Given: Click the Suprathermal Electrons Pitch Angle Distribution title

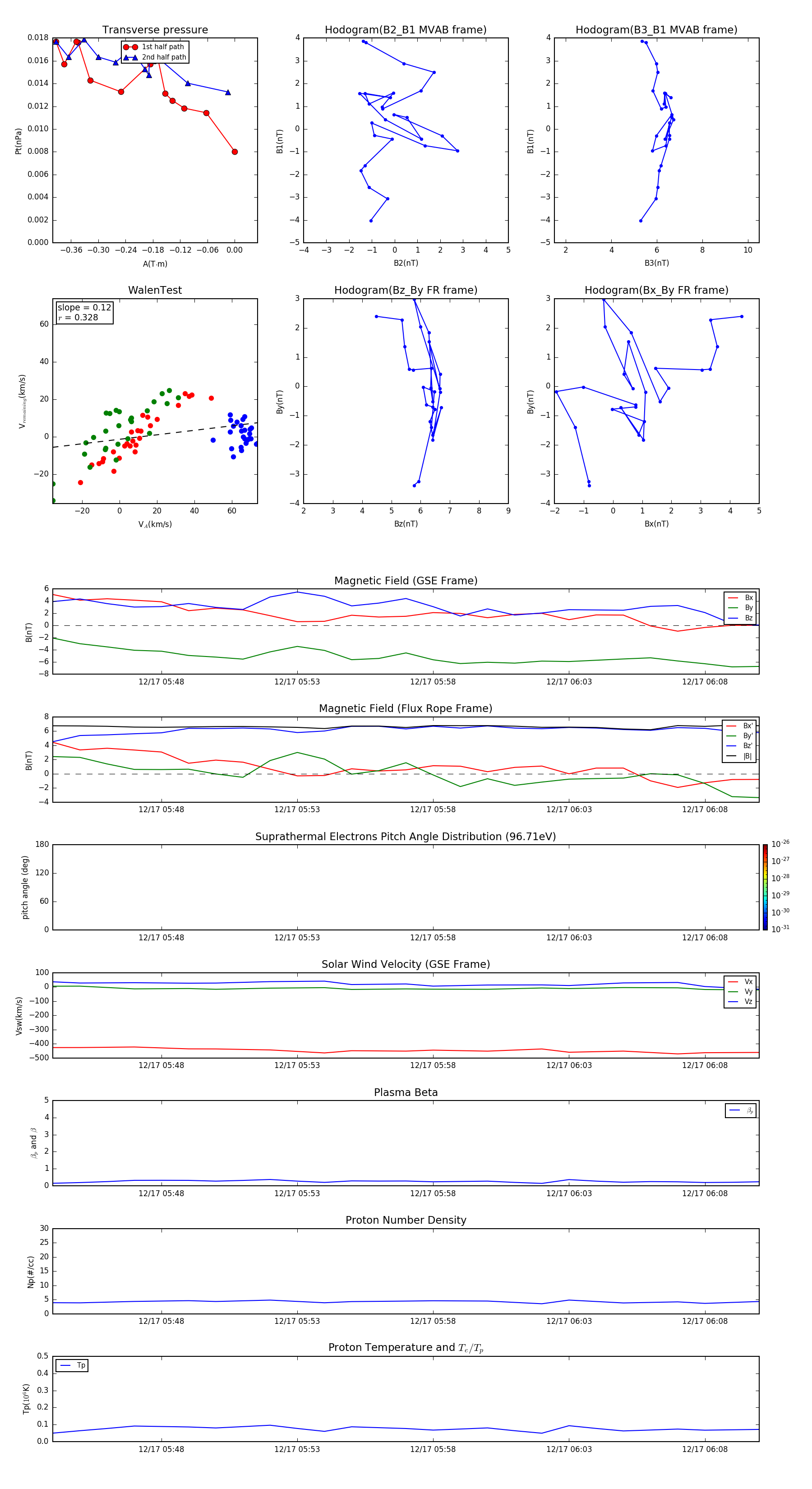Looking at the screenshot, I should pos(406,837).
